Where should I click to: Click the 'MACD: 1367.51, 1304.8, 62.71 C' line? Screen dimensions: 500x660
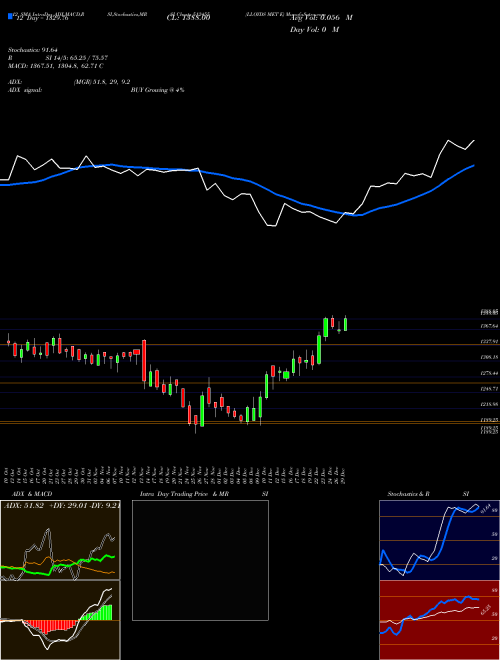(56, 66)
